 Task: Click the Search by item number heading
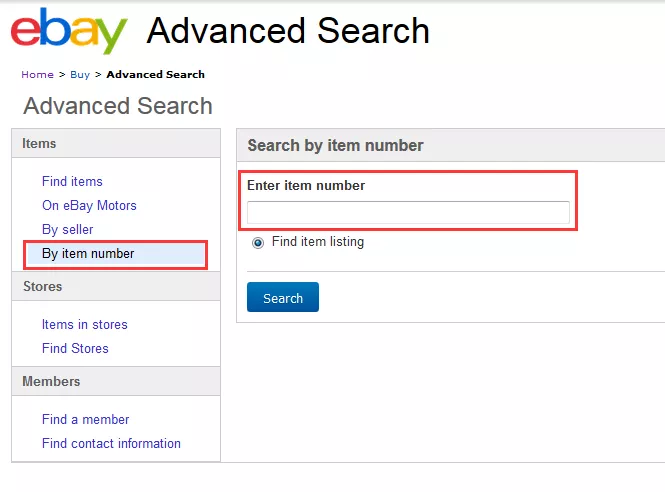click(x=335, y=146)
